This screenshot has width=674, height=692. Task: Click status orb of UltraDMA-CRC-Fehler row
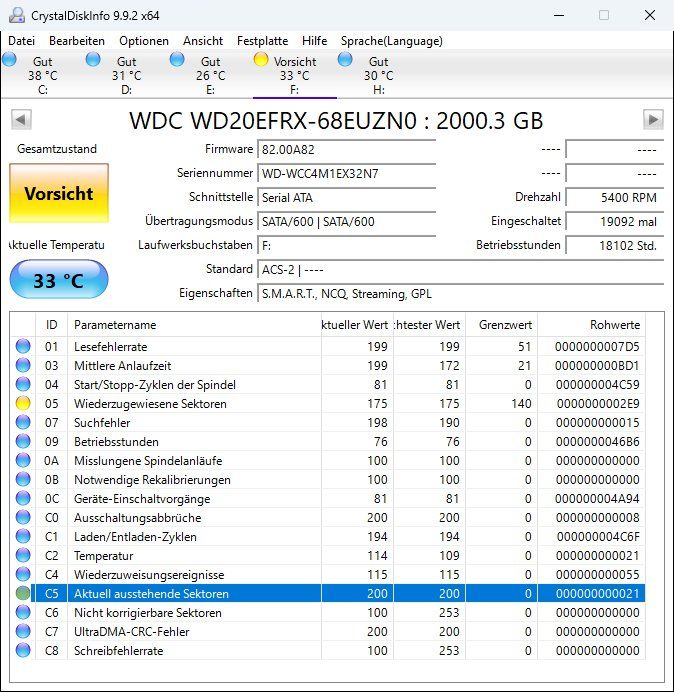[x=23, y=632]
